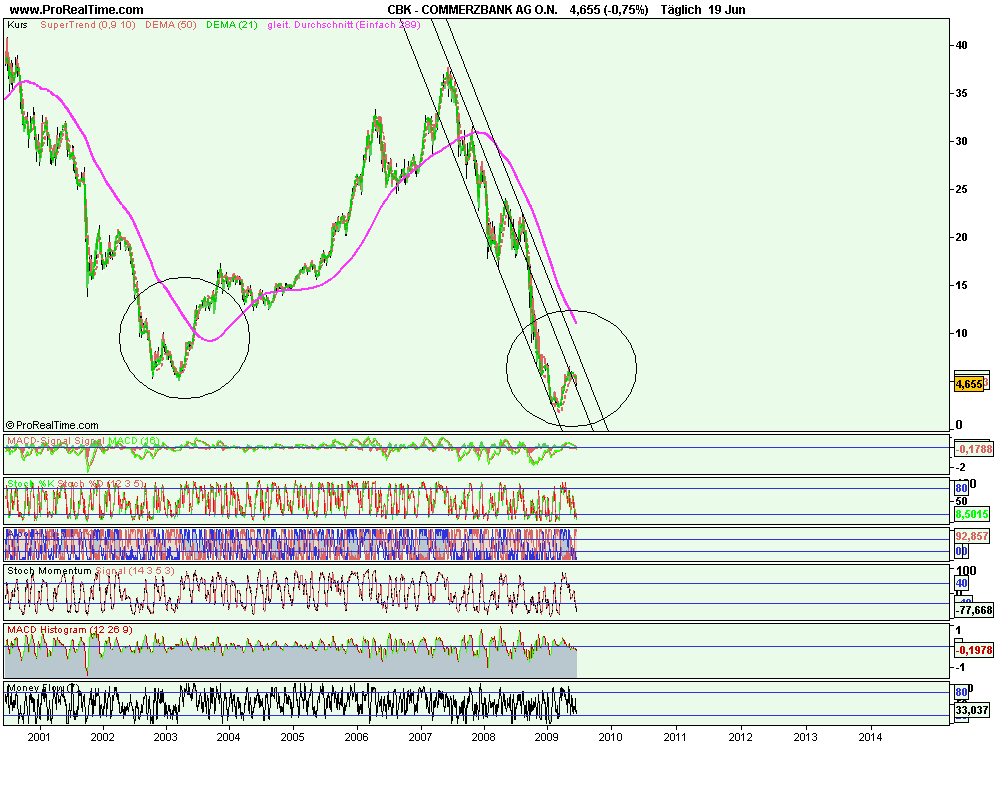Click the 2009 year label on time axis
The width and height of the screenshot is (1000, 800).
(x=547, y=737)
